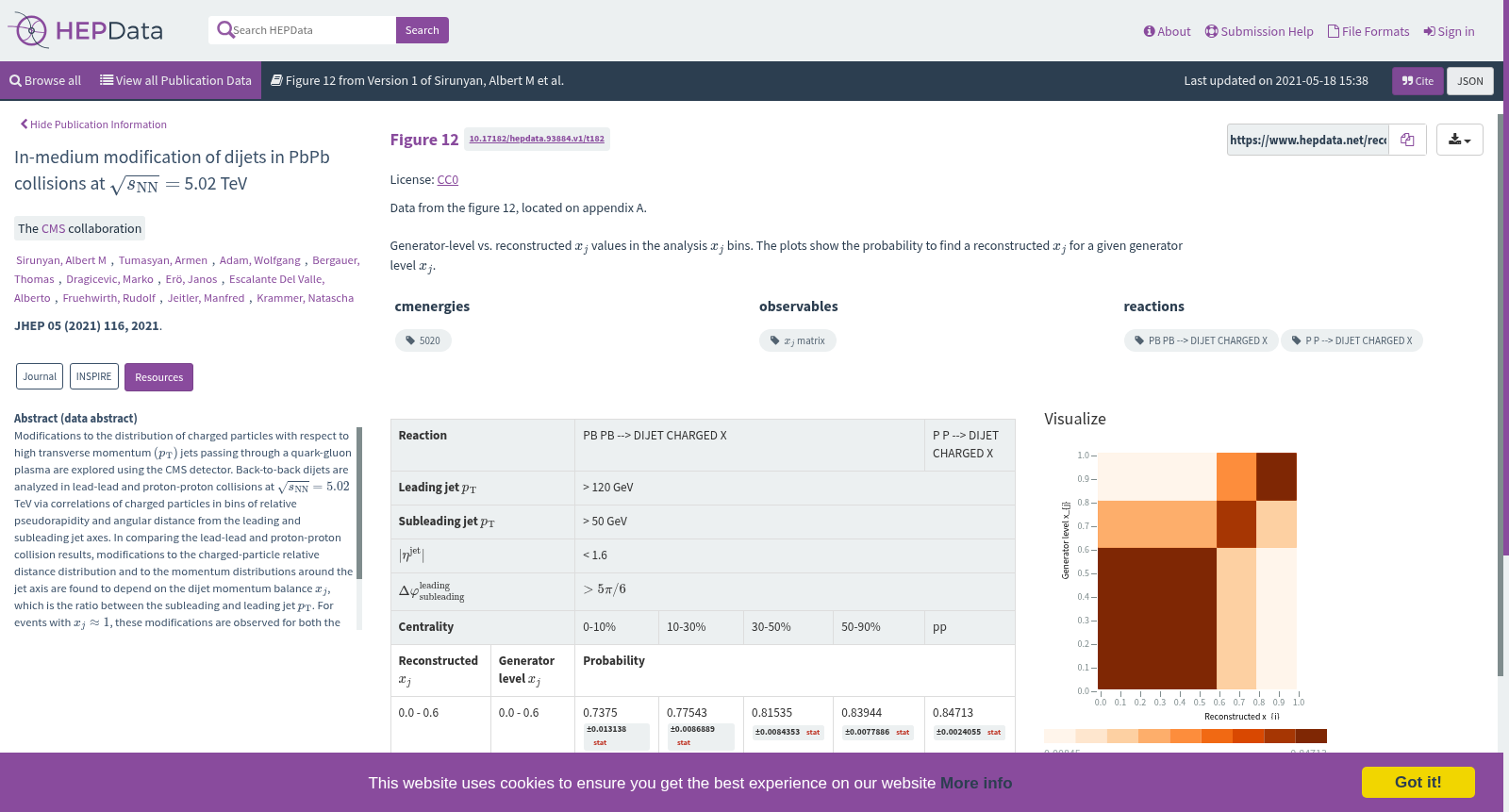Open the download dropdown button
Screen dimensions: 1509x812
(1459, 140)
